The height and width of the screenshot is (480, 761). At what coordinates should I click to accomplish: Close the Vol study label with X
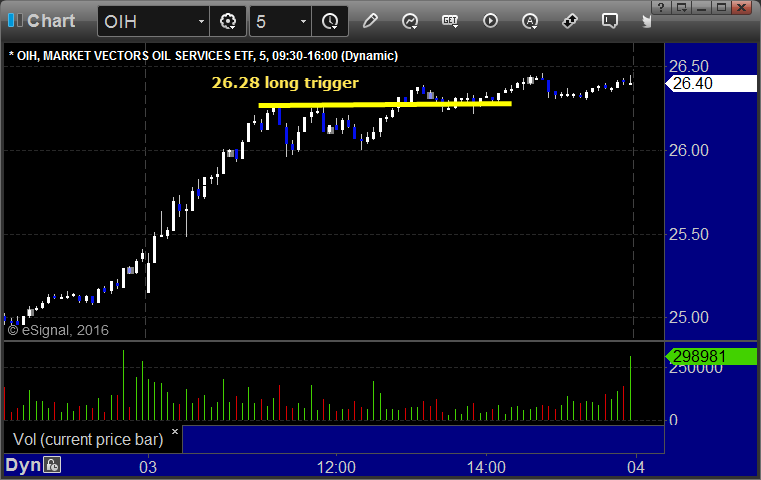[x=175, y=431]
